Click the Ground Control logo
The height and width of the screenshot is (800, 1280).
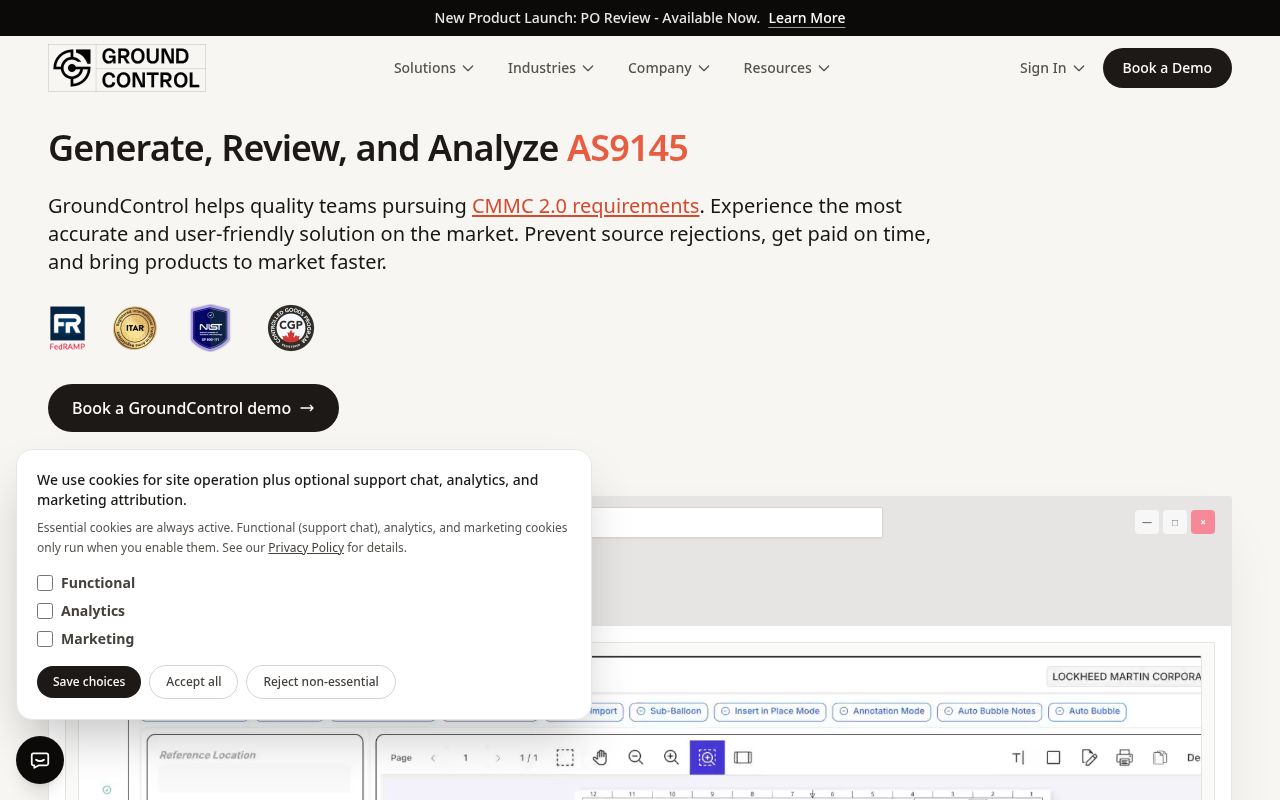point(127,68)
